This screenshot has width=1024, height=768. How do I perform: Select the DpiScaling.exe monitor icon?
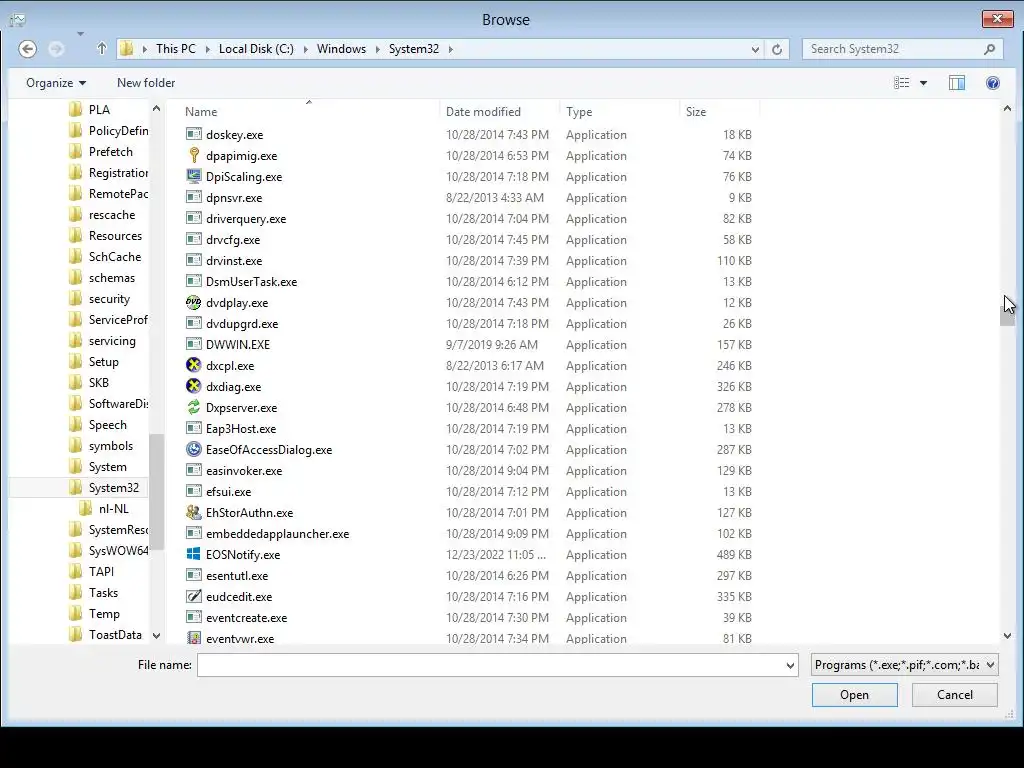tap(193, 176)
